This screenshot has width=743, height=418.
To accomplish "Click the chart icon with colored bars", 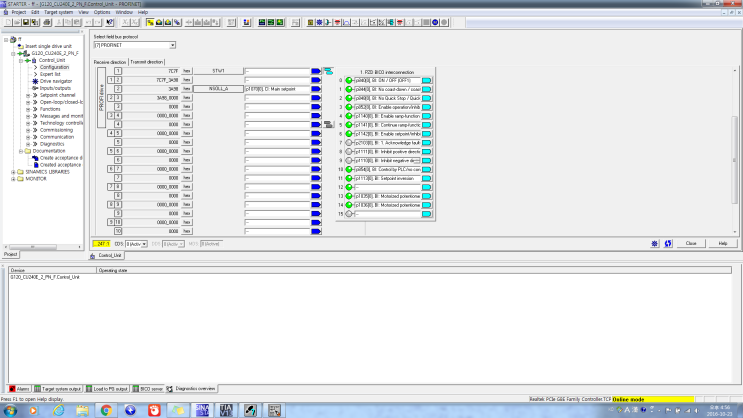I will click(x=246, y=22).
